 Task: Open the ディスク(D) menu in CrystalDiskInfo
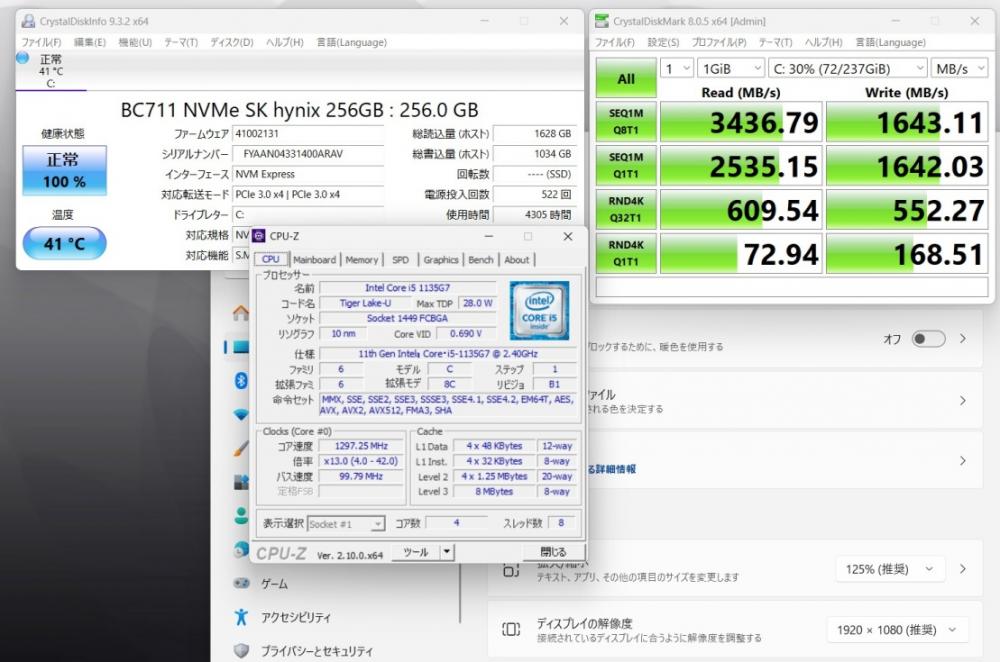(232, 42)
